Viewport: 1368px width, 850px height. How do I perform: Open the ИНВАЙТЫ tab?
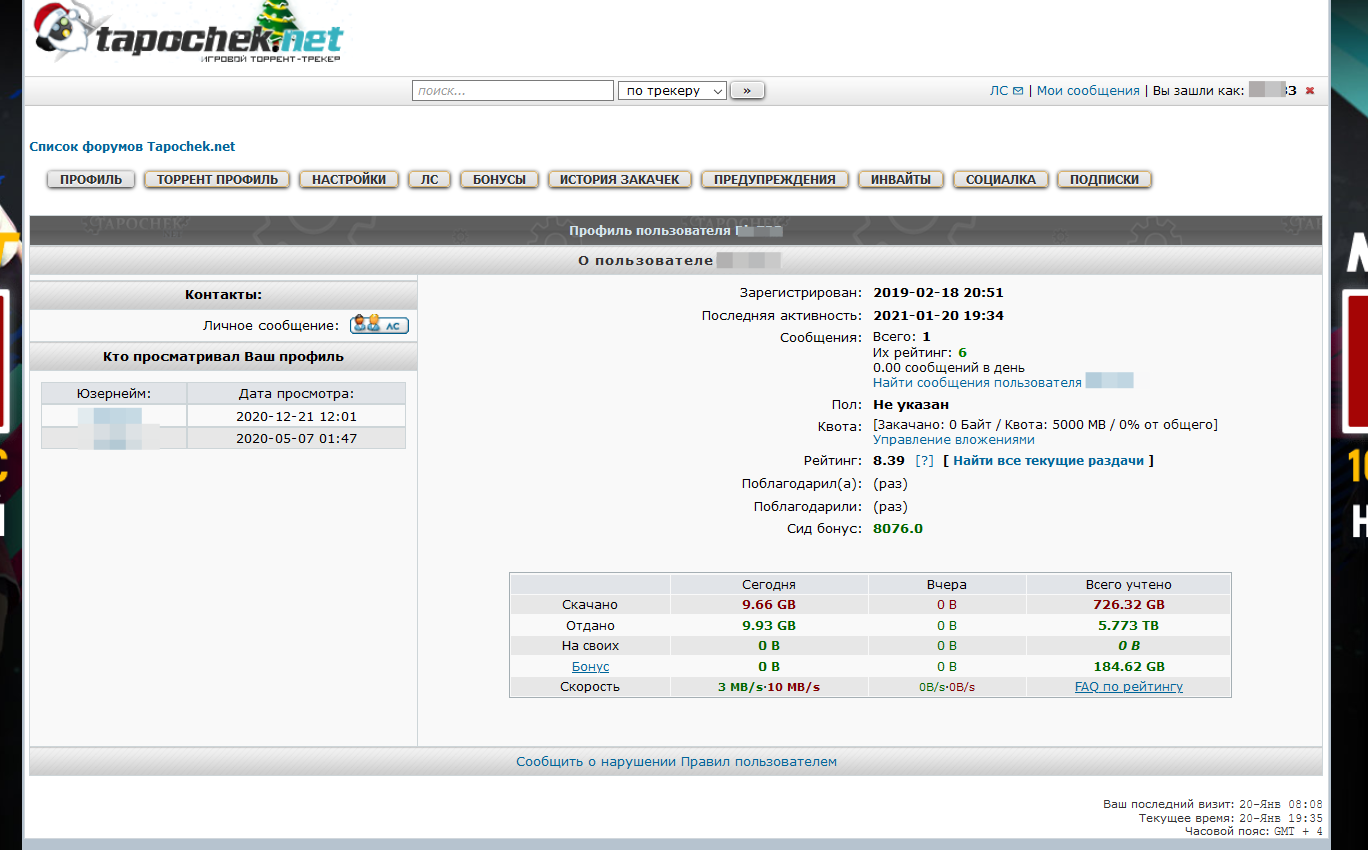(900, 180)
